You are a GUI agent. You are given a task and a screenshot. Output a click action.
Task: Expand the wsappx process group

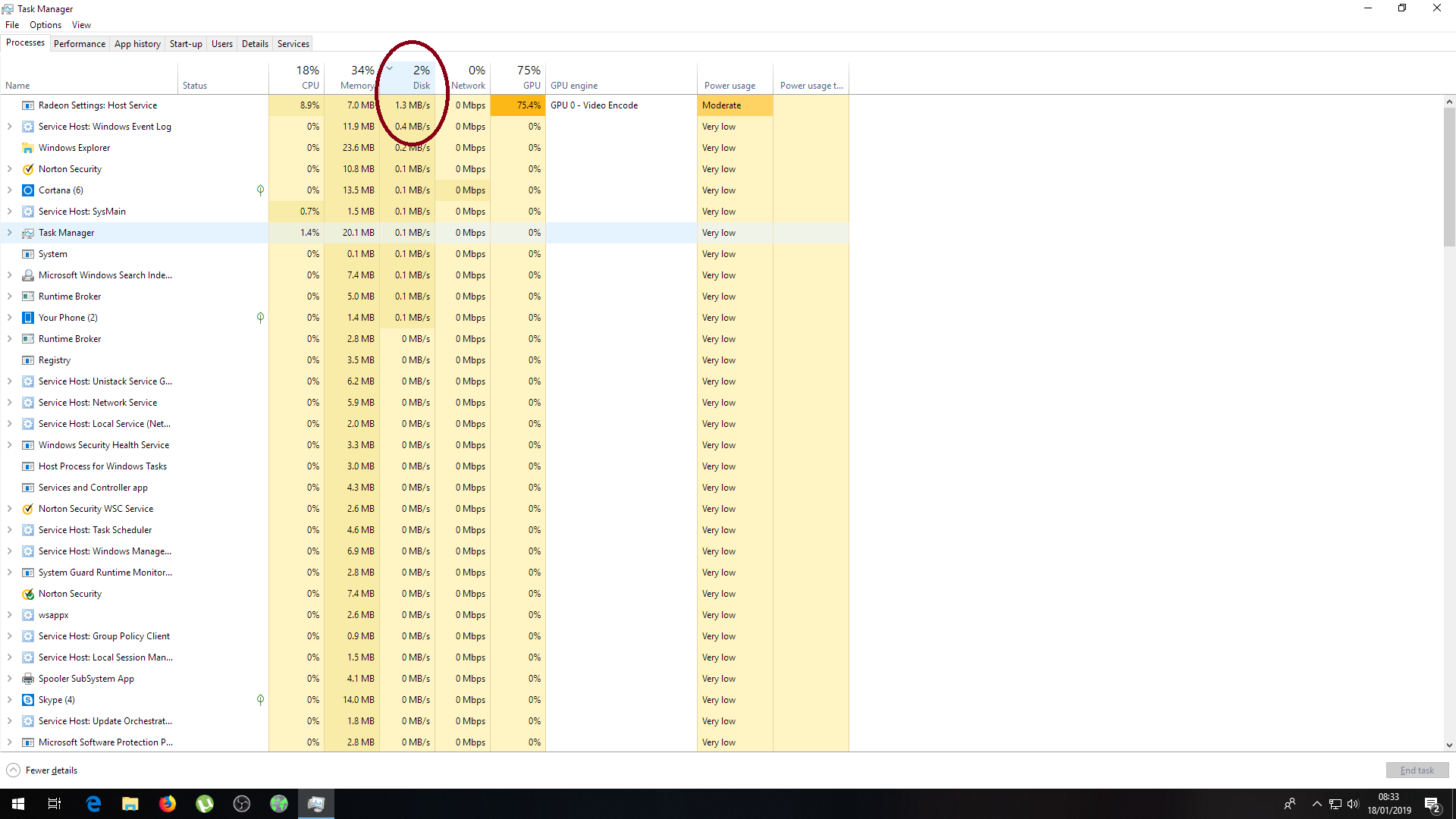click(x=9, y=615)
